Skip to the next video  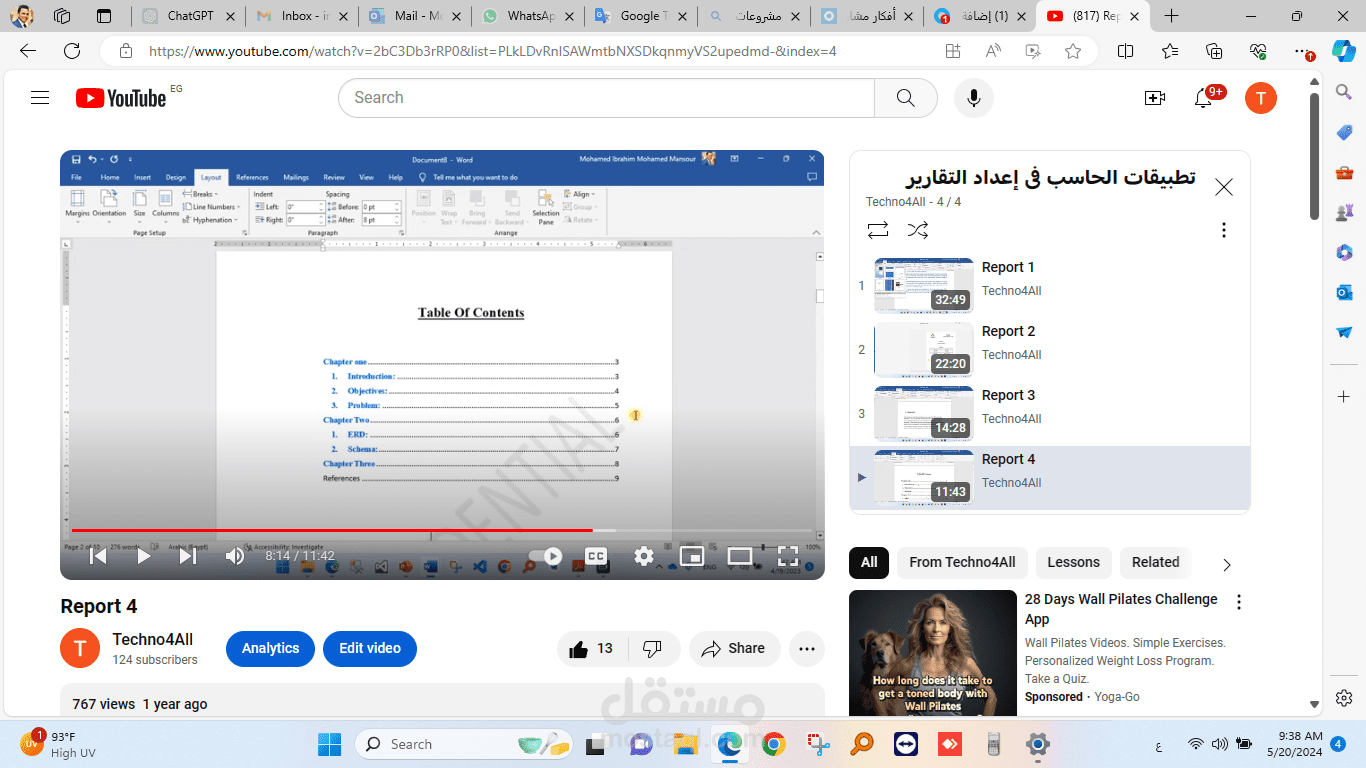coord(188,556)
